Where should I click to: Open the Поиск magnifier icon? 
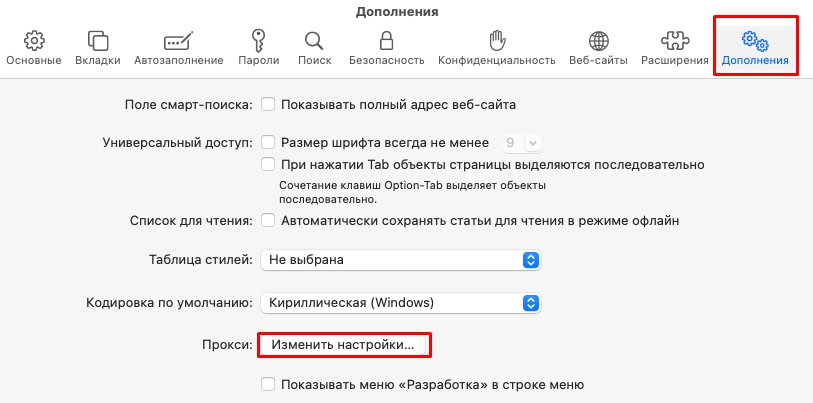[314, 41]
